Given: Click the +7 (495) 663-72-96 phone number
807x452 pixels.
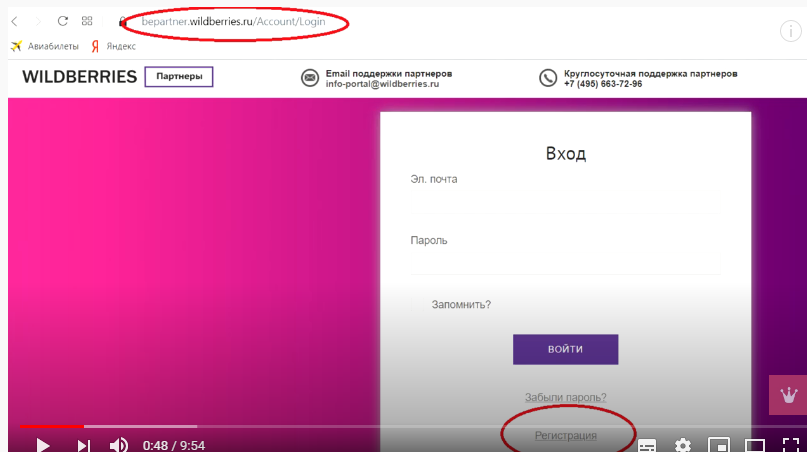Looking at the screenshot, I should pyautogui.click(x=603, y=84).
